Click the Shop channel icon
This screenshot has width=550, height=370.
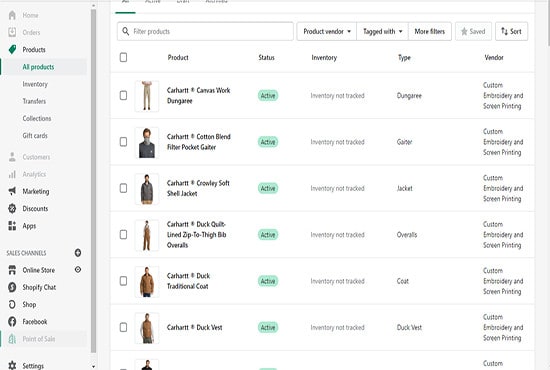[x=12, y=304]
